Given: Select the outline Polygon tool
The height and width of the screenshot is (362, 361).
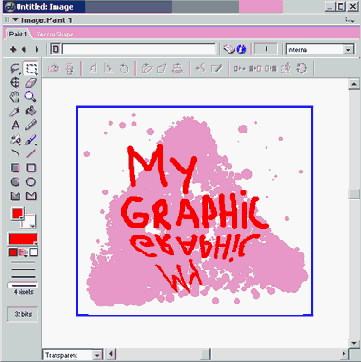Looking at the screenshot, I should [31, 196].
